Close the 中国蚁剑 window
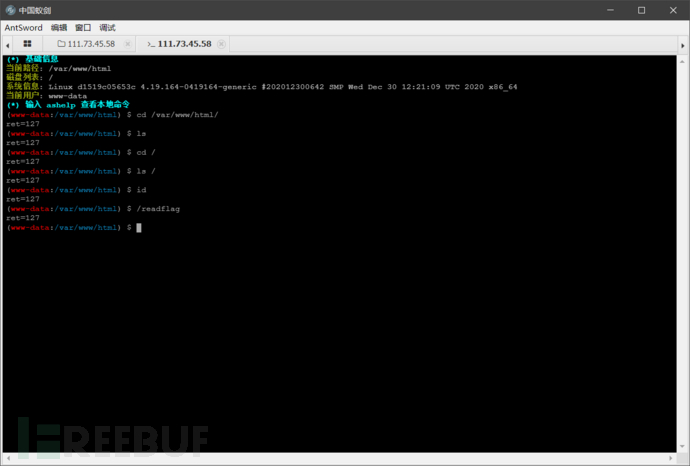Screen dimensions: 690x466 pyautogui.click(x=673, y=10)
